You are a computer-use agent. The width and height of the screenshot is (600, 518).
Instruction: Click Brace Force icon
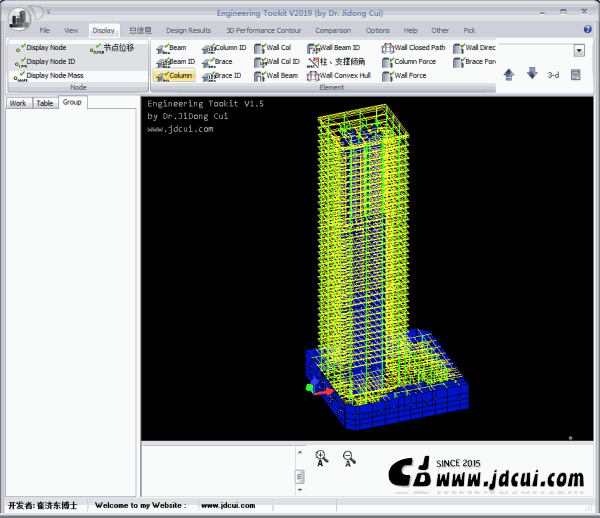click(459, 62)
